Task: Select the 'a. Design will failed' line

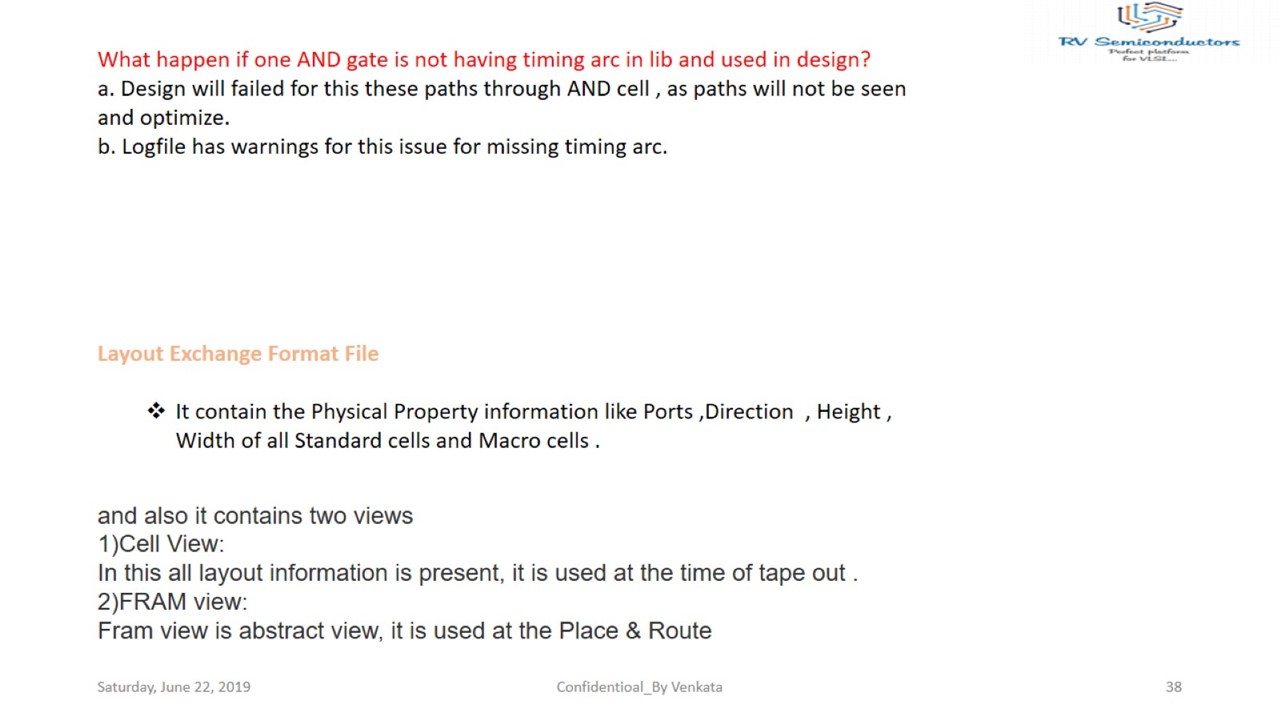Action: tap(501, 89)
